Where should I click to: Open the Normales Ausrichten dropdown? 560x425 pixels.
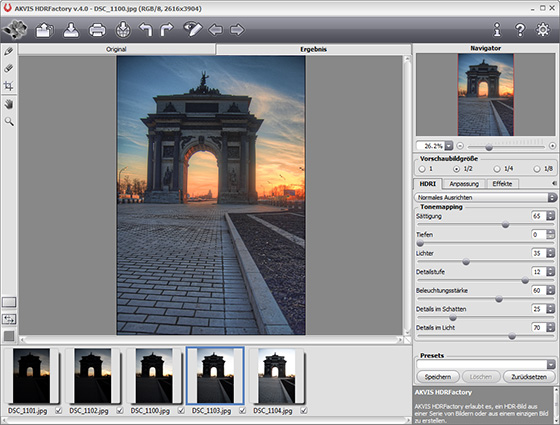485,197
